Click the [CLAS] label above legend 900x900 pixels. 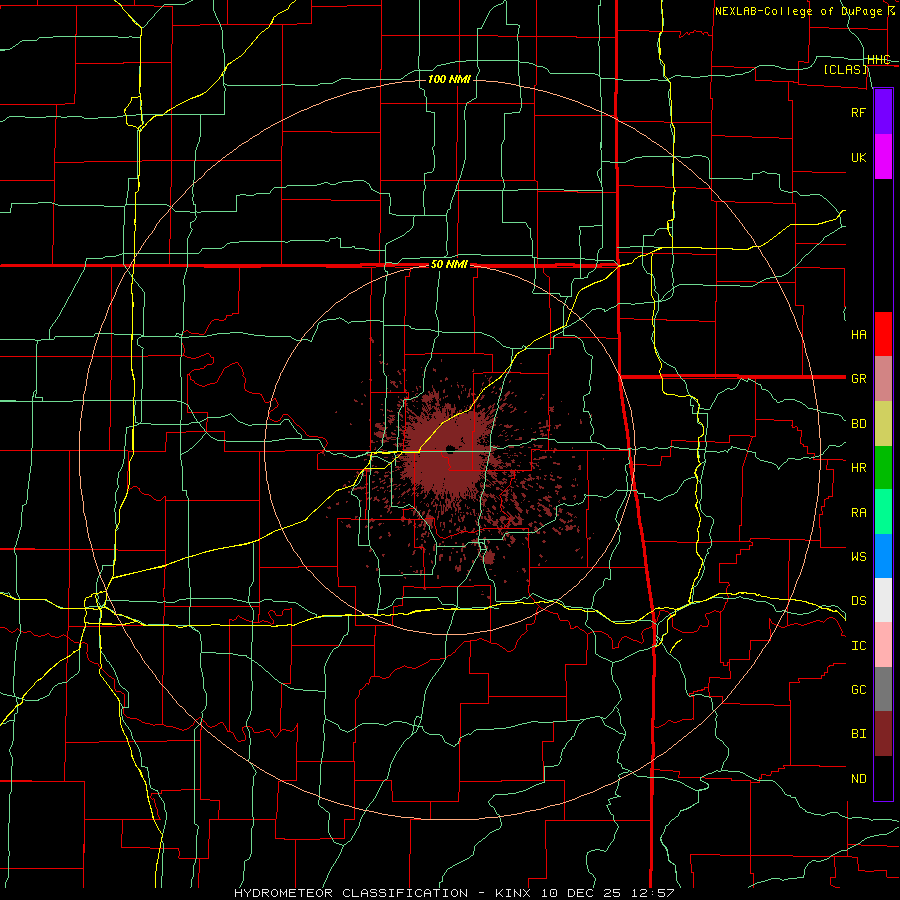click(845, 70)
